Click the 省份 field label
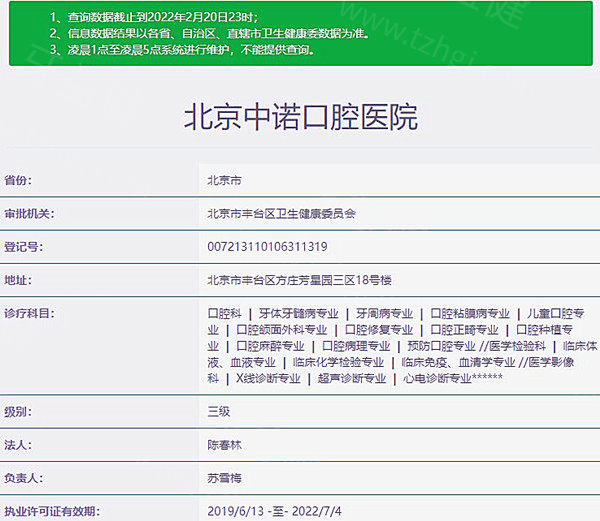 (x=18, y=180)
